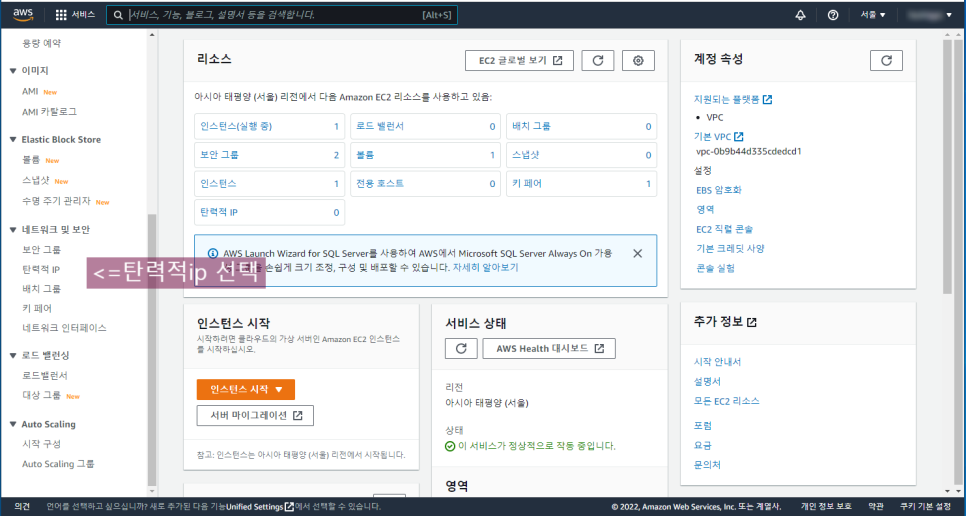Refresh the 리소스 panel
Screen dimensions: 966x516
(x=598, y=60)
